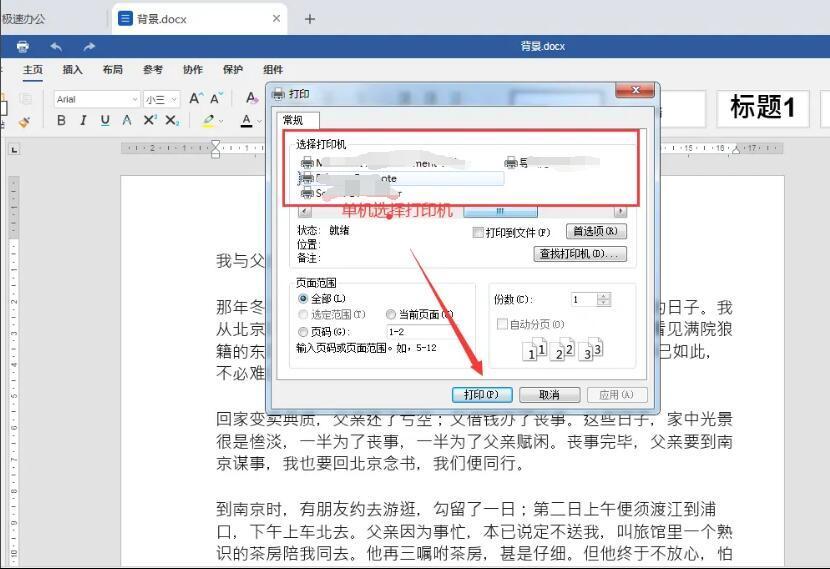Click the 首选项(R) button
Viewport: 830px width, 569px height.
pos(596,231)
